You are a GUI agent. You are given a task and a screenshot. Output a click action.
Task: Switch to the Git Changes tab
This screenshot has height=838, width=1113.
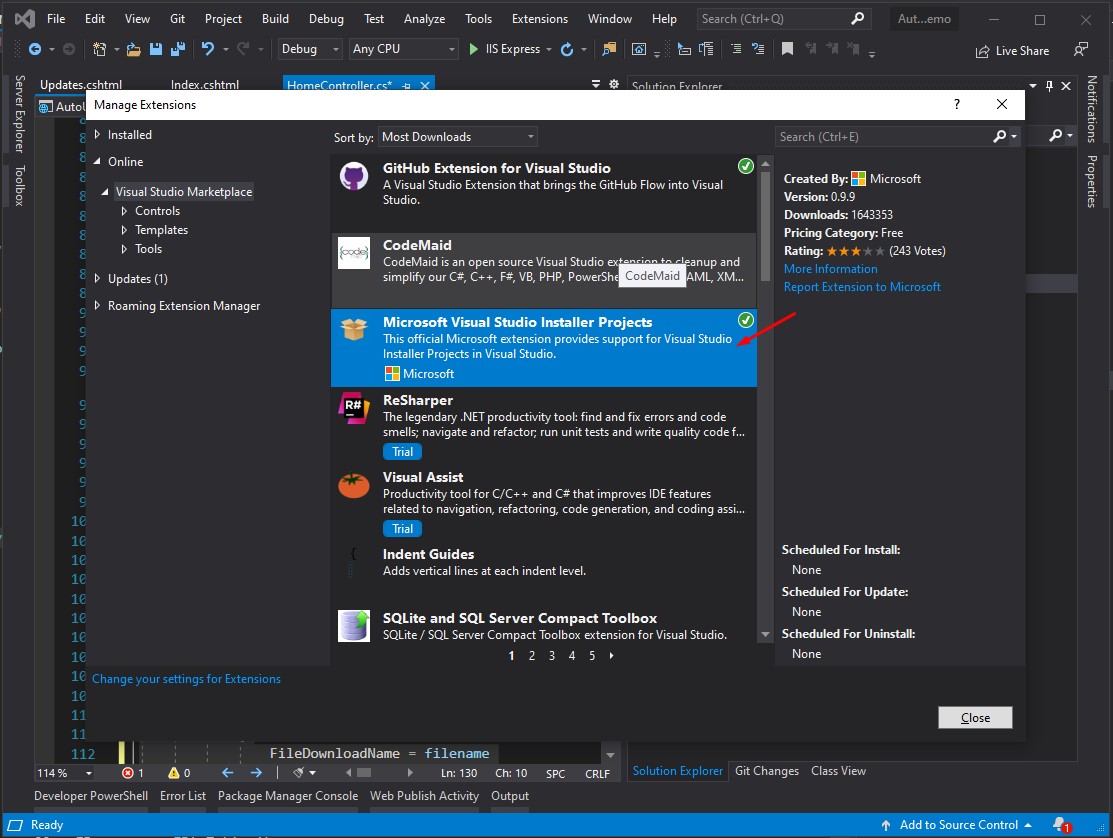[x=766, y=770]
